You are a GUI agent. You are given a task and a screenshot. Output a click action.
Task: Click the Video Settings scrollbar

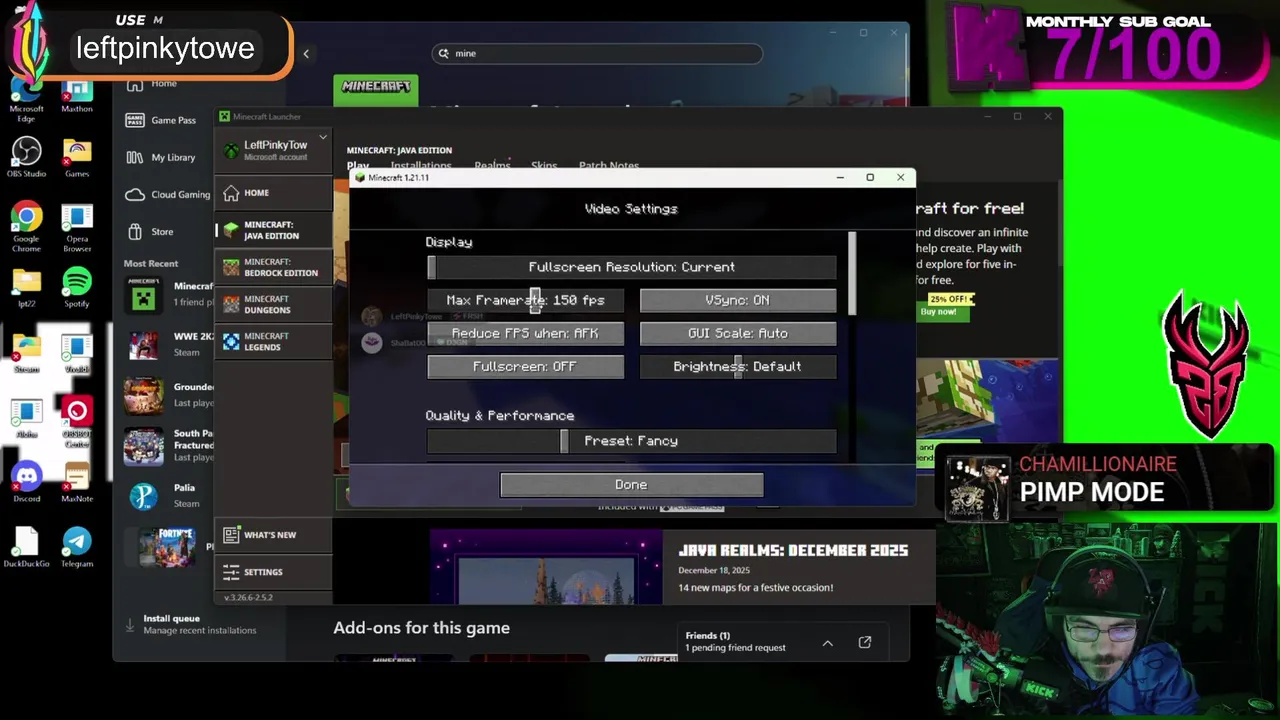[852, 273]
